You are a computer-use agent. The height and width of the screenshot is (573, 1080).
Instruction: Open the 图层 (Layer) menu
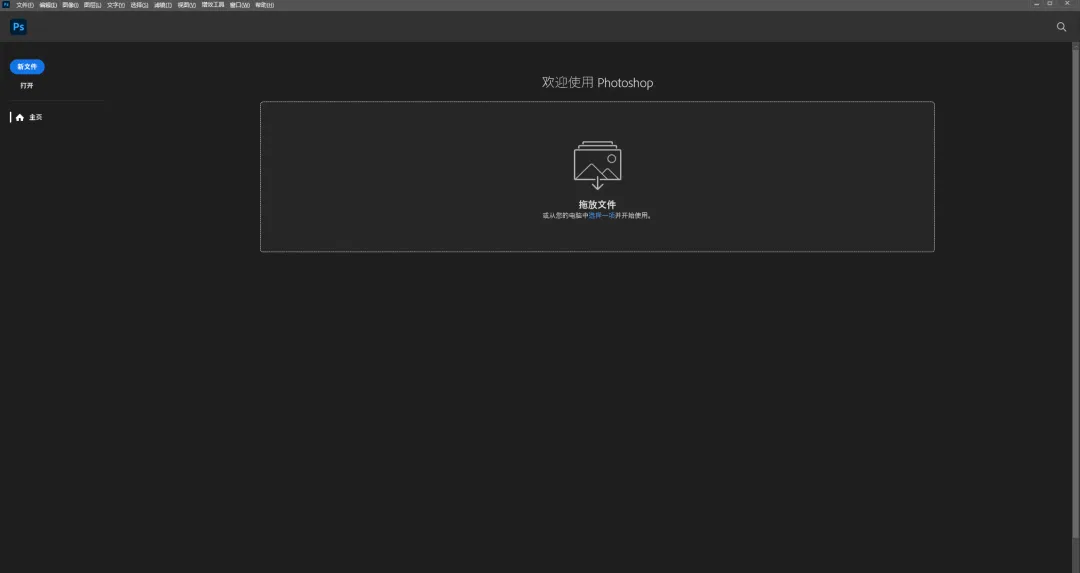tap(92, 5)
